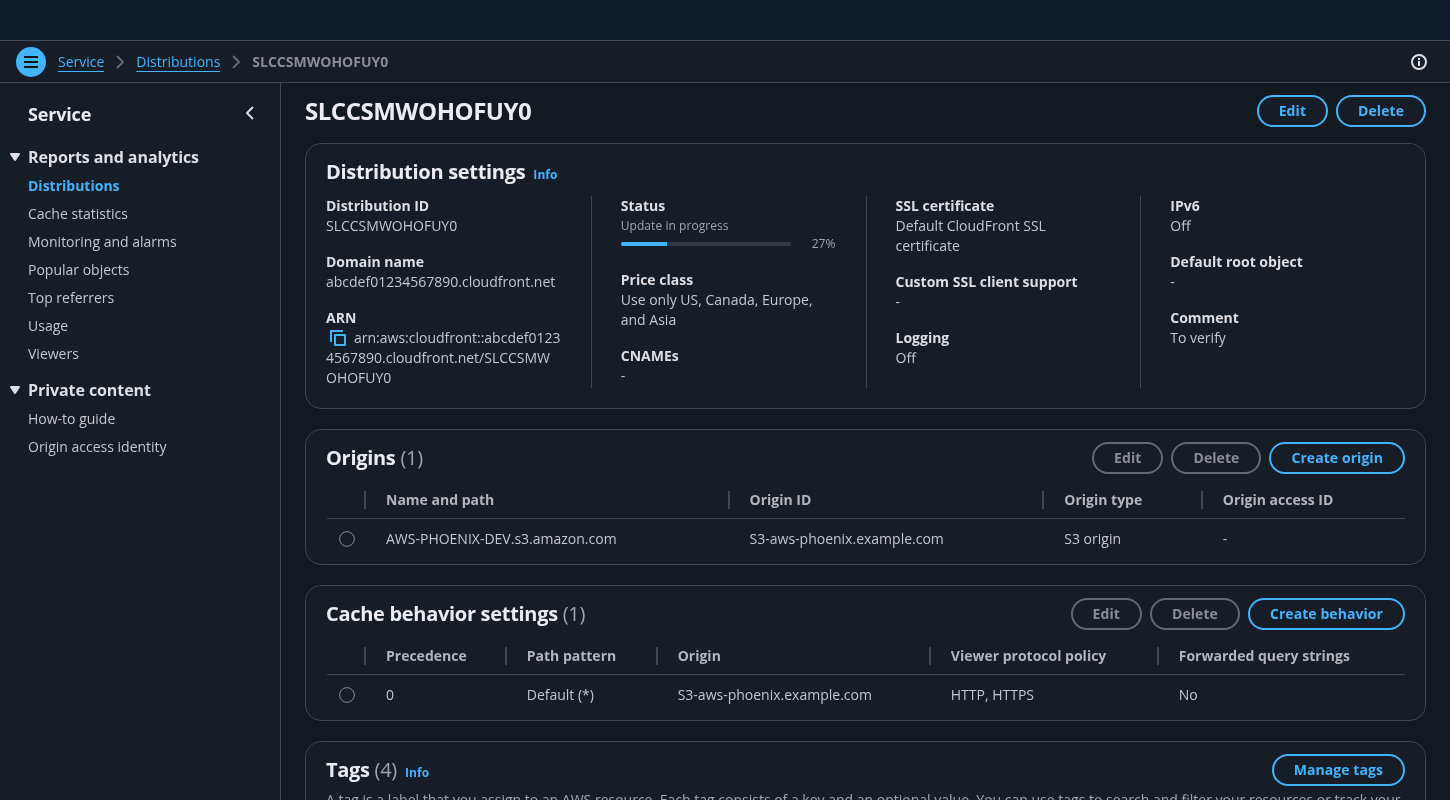Click the Delete button in Origins

1216,458
